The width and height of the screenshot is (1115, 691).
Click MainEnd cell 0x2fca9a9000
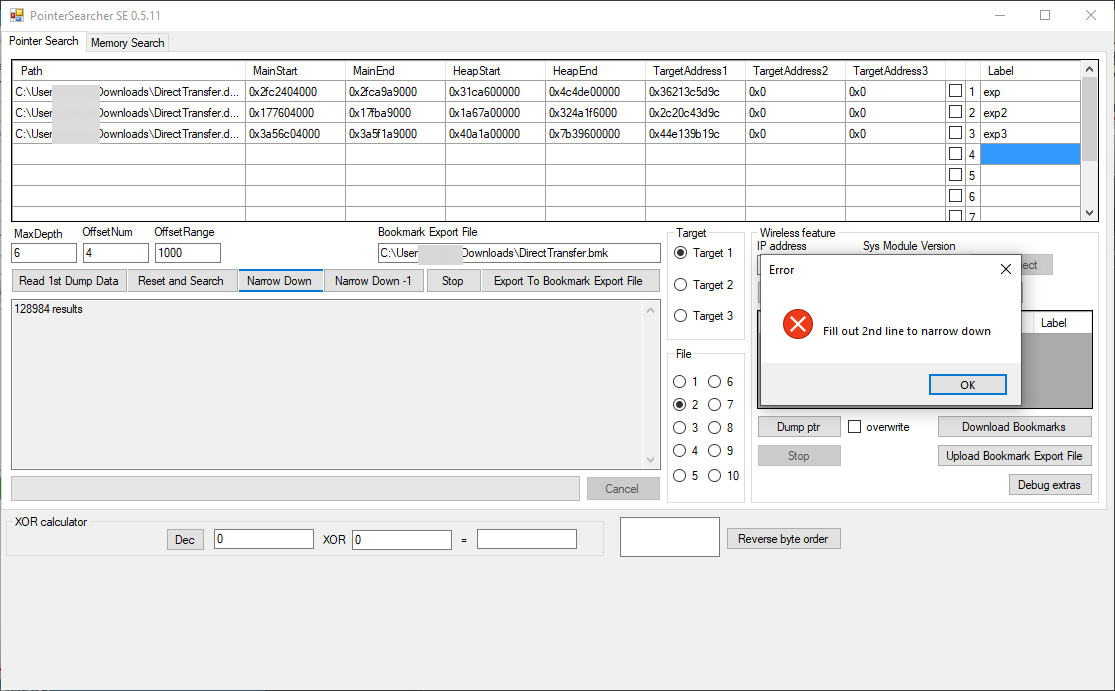pyautogui.click(x=395, y=92)
